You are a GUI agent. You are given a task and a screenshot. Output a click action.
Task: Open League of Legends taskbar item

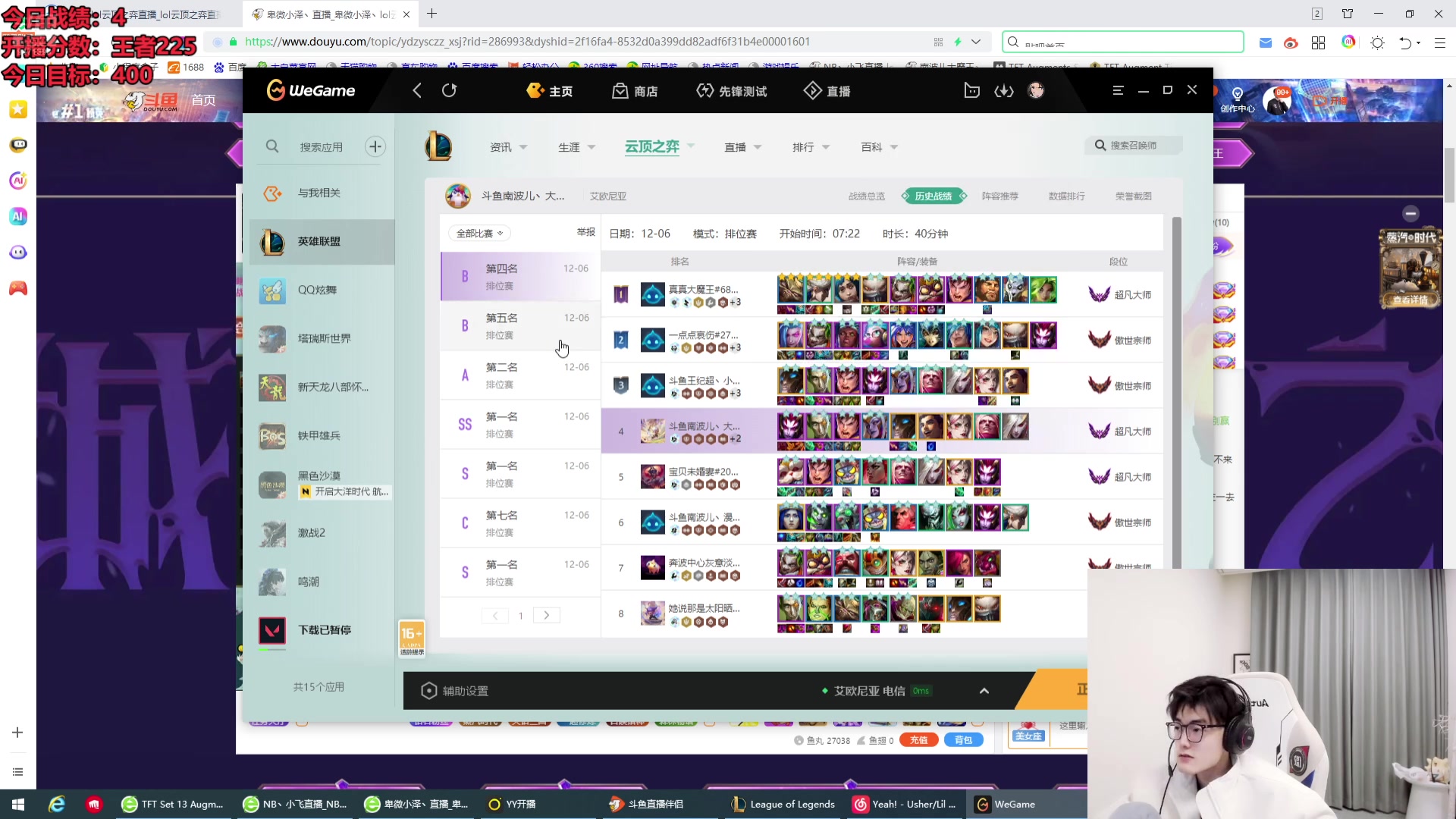pos(783,804)
